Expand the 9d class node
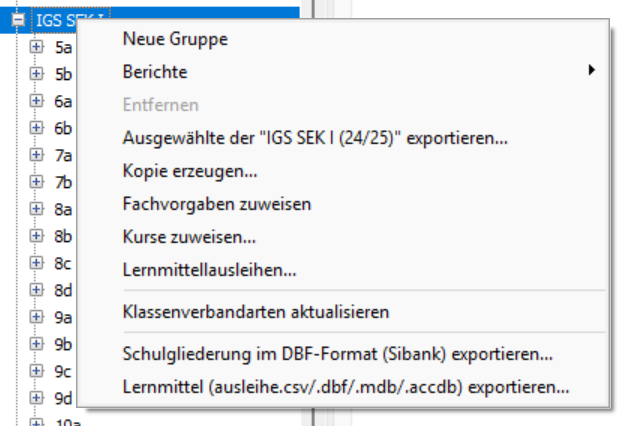The width and height of the screenshot is (627, 426). click(37, 397)
